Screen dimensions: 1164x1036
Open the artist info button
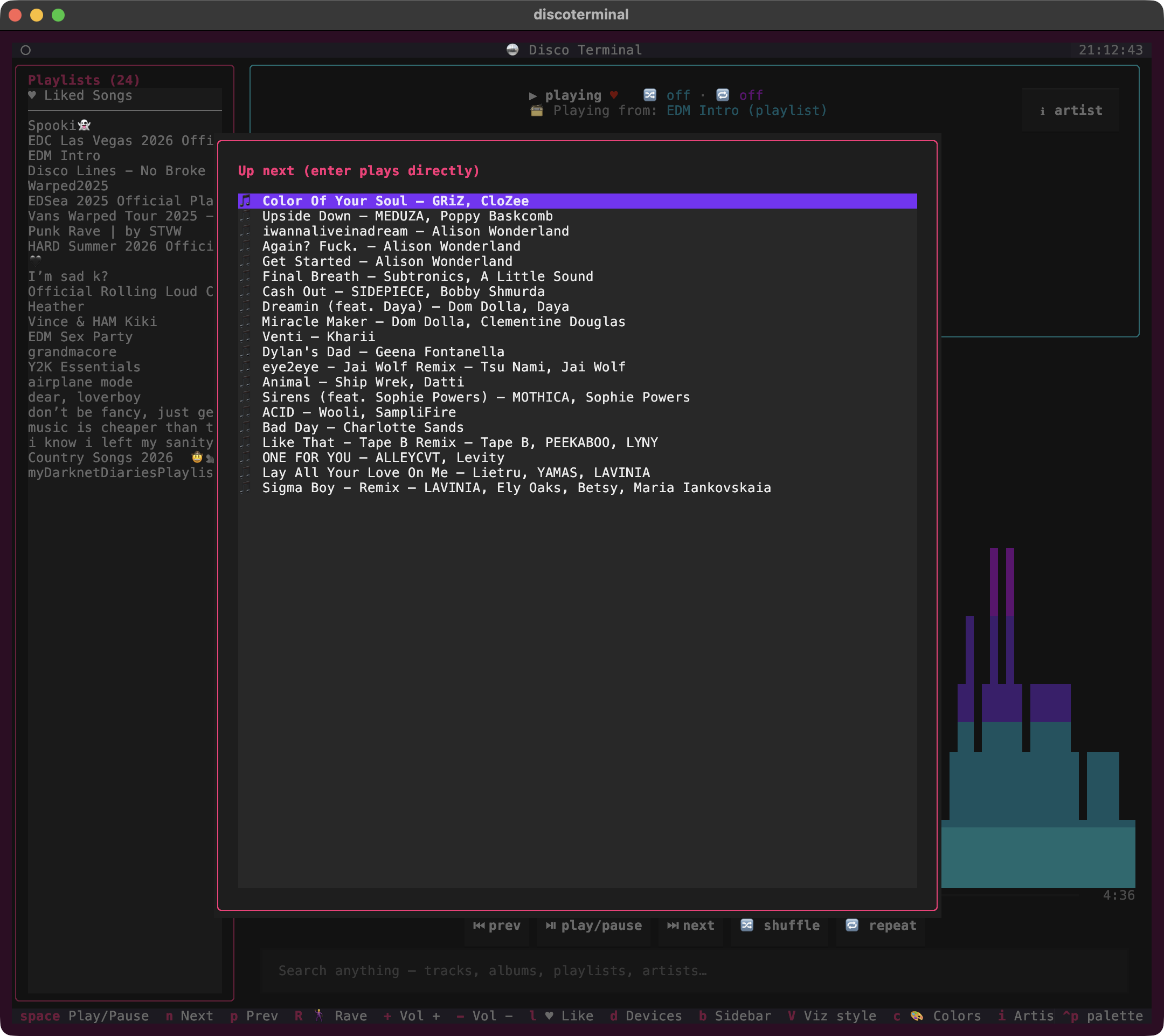[1071, 110]
